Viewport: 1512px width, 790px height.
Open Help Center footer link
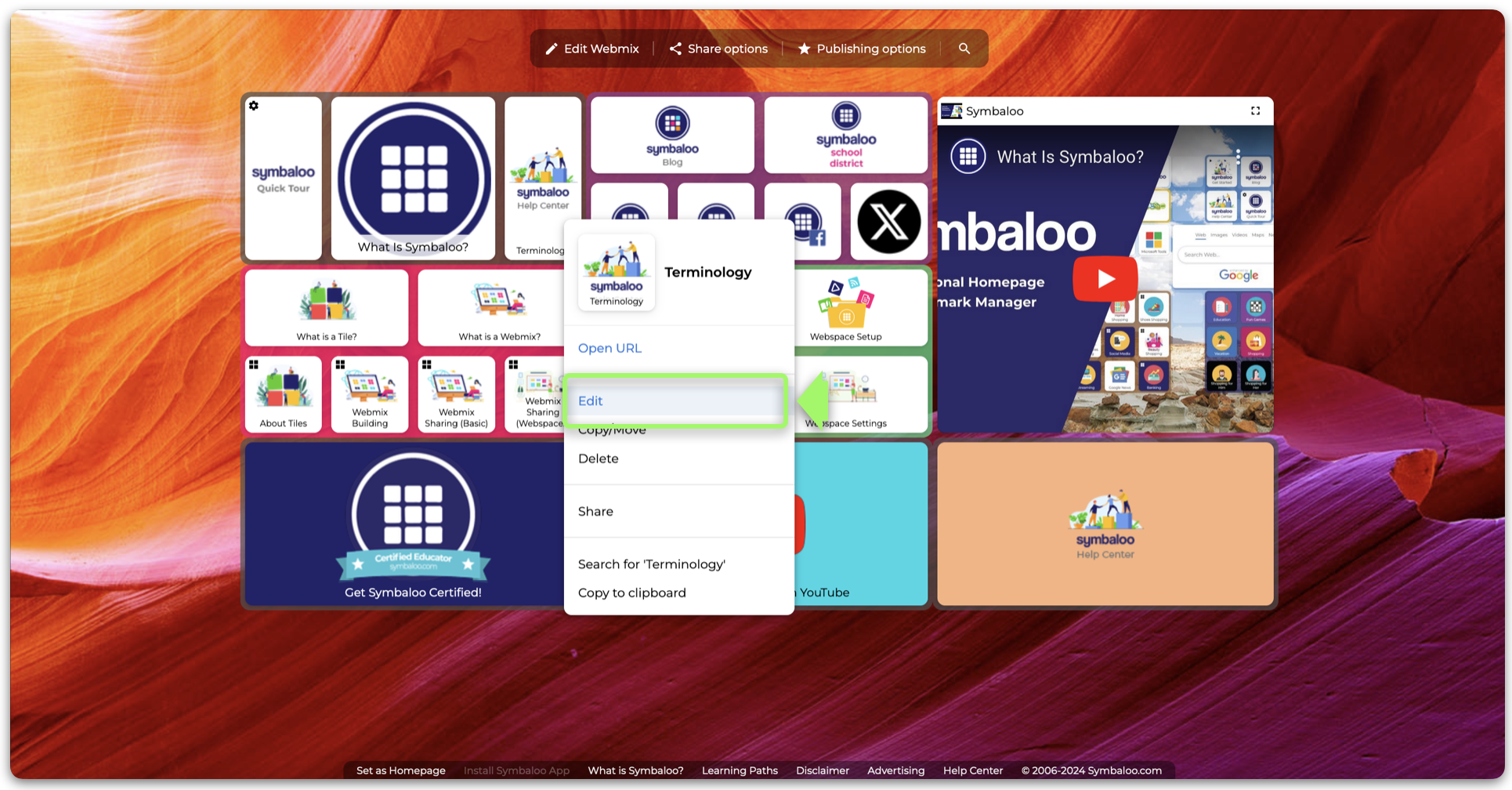point(973,770)
